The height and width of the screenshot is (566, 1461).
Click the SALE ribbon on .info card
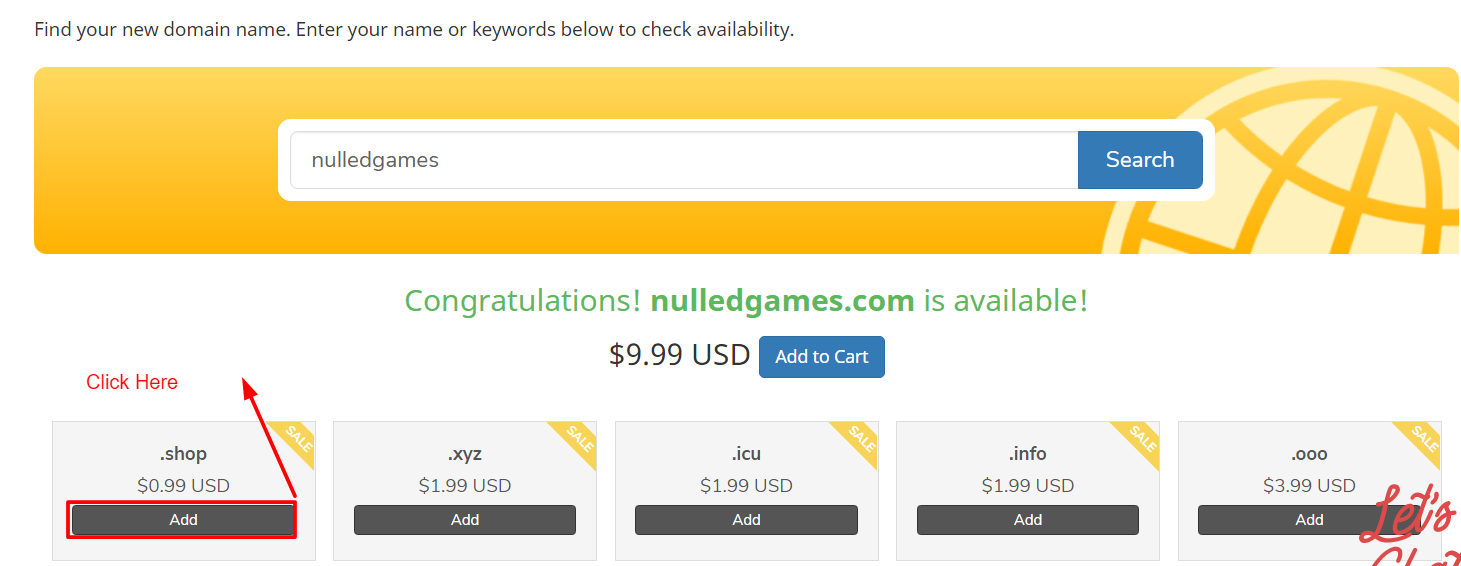point(1142,439)
